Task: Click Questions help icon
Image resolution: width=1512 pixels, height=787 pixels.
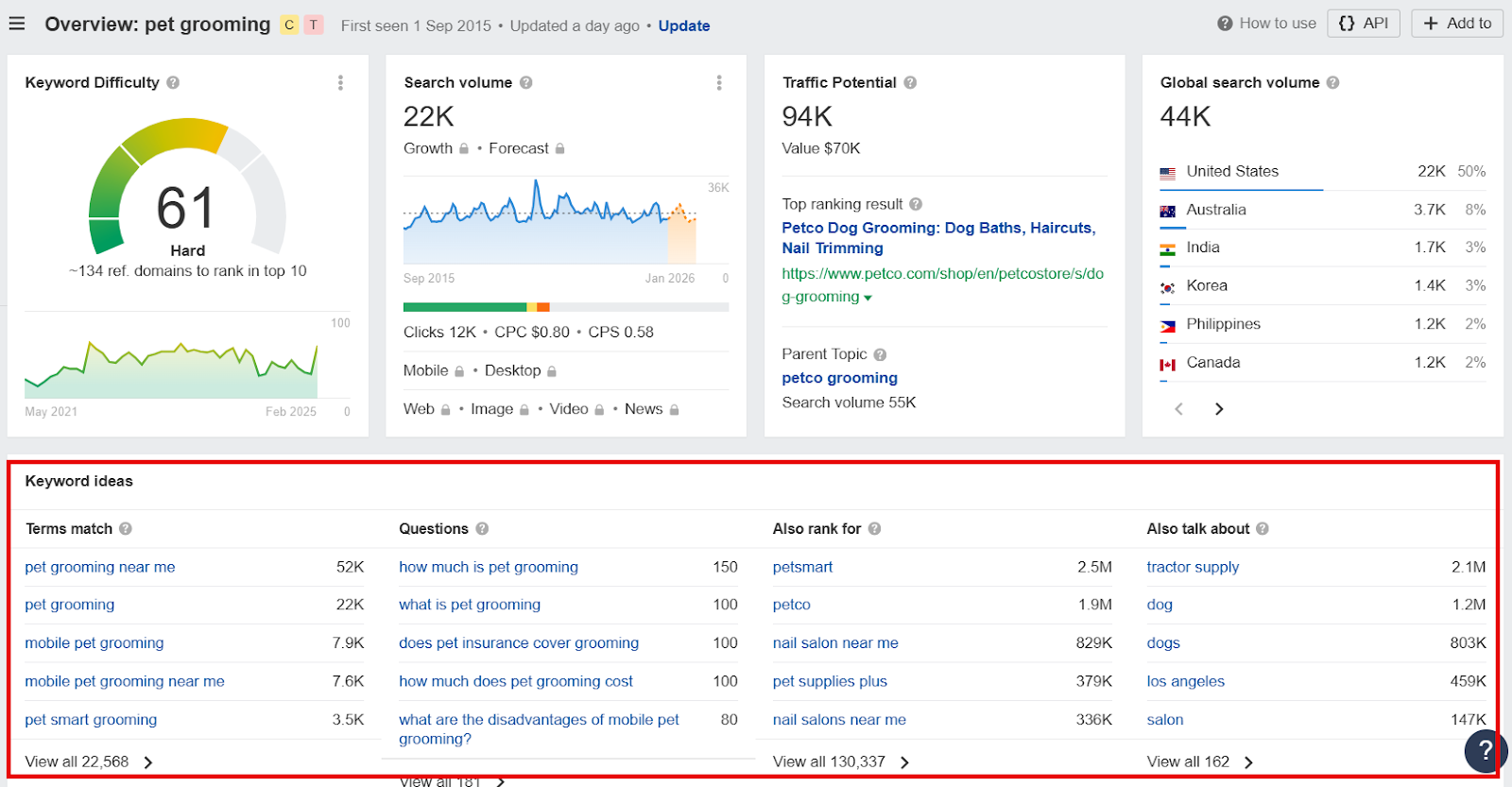Action: point(482,529)
